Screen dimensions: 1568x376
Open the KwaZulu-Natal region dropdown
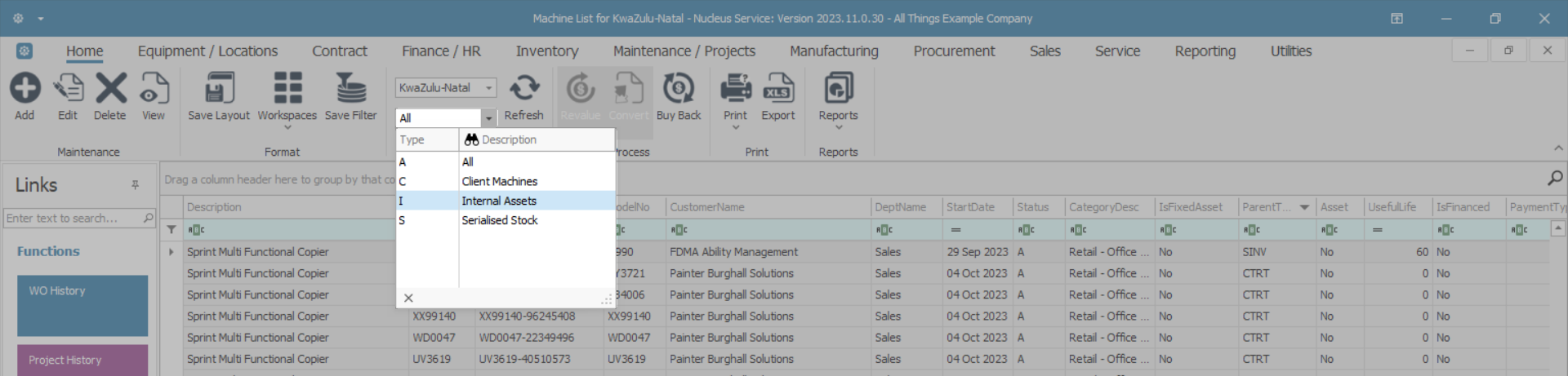[488, 88]
